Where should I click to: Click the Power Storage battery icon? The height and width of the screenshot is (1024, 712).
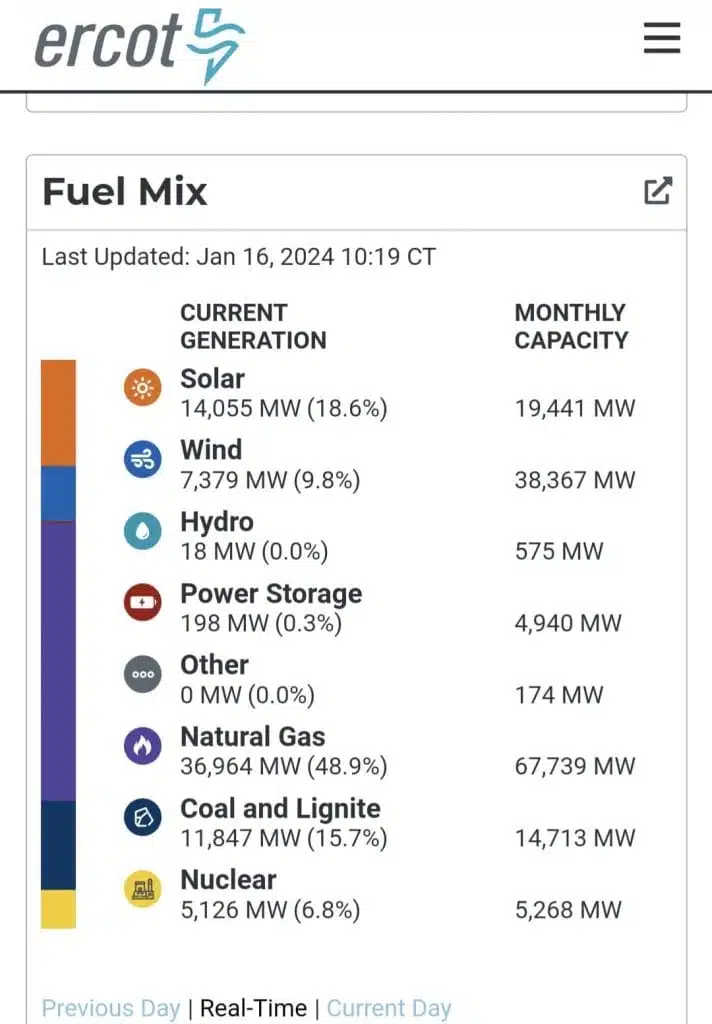(x=143, y=603)
